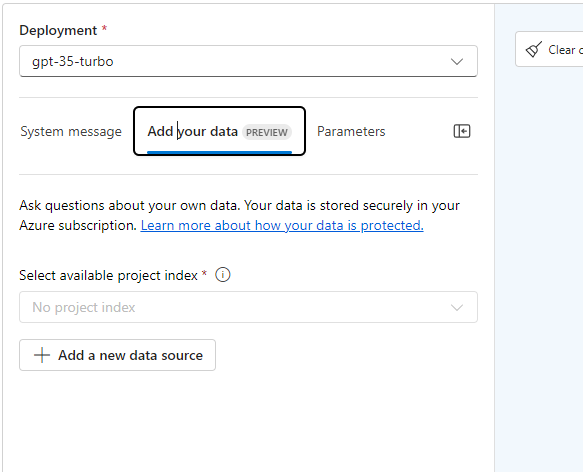The image size is (583, 472).
Task: Click the Select available project index label
Action: tap(109, 275)
